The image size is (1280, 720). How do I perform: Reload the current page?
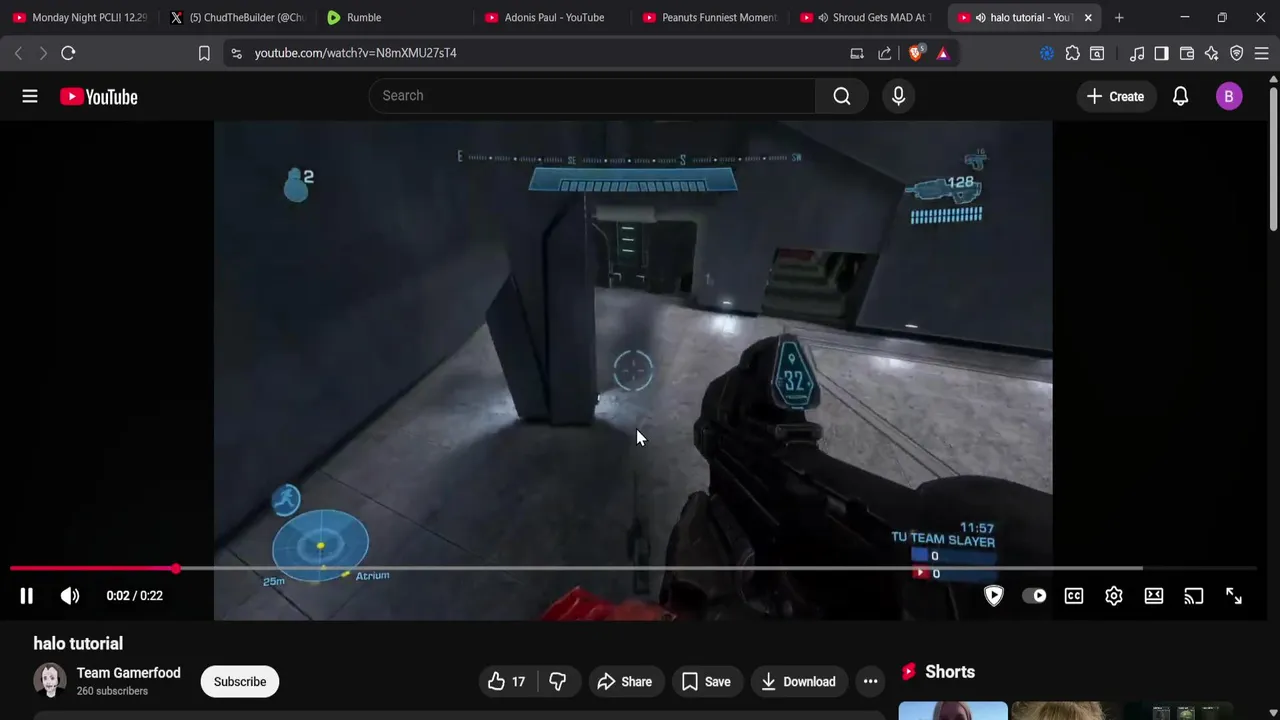[68, 53]
